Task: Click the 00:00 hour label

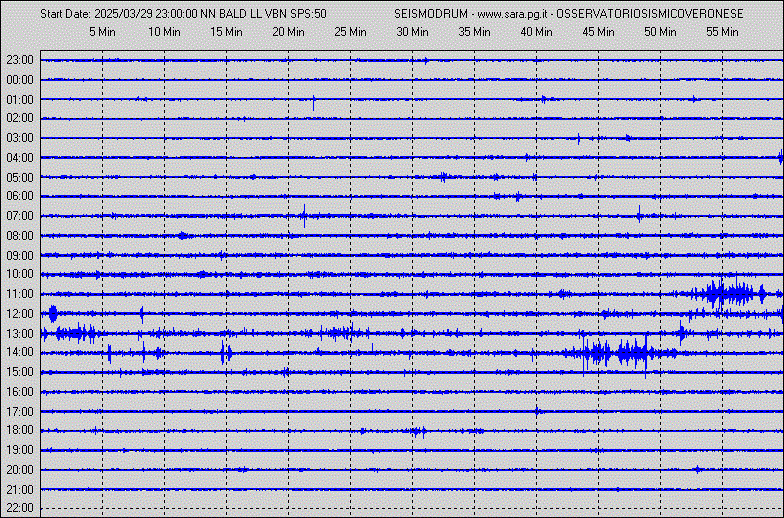Action: [20, 80]
